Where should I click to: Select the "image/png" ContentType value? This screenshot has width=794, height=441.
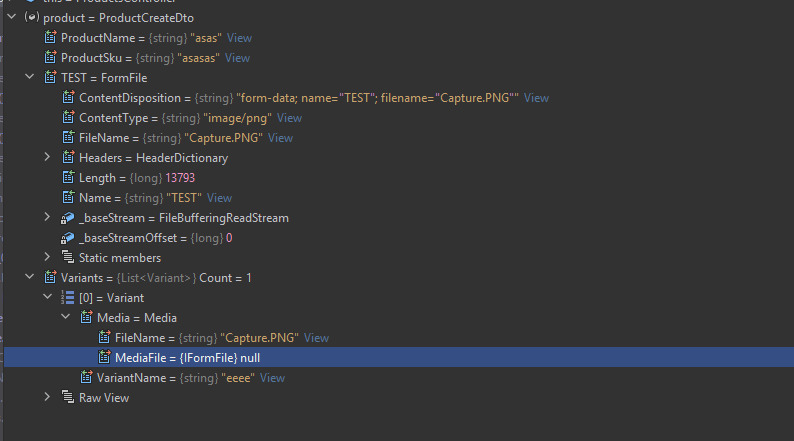click(x=237, y=118)
